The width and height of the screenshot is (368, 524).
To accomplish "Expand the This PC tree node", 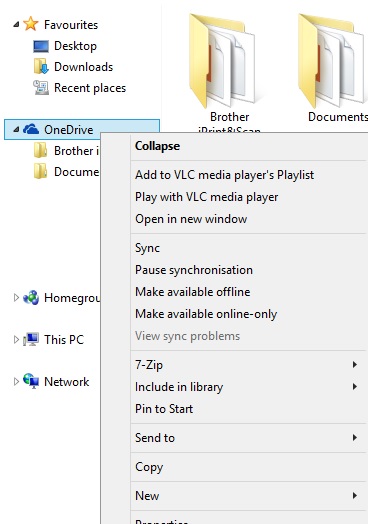I will click(x=16, y=340).
